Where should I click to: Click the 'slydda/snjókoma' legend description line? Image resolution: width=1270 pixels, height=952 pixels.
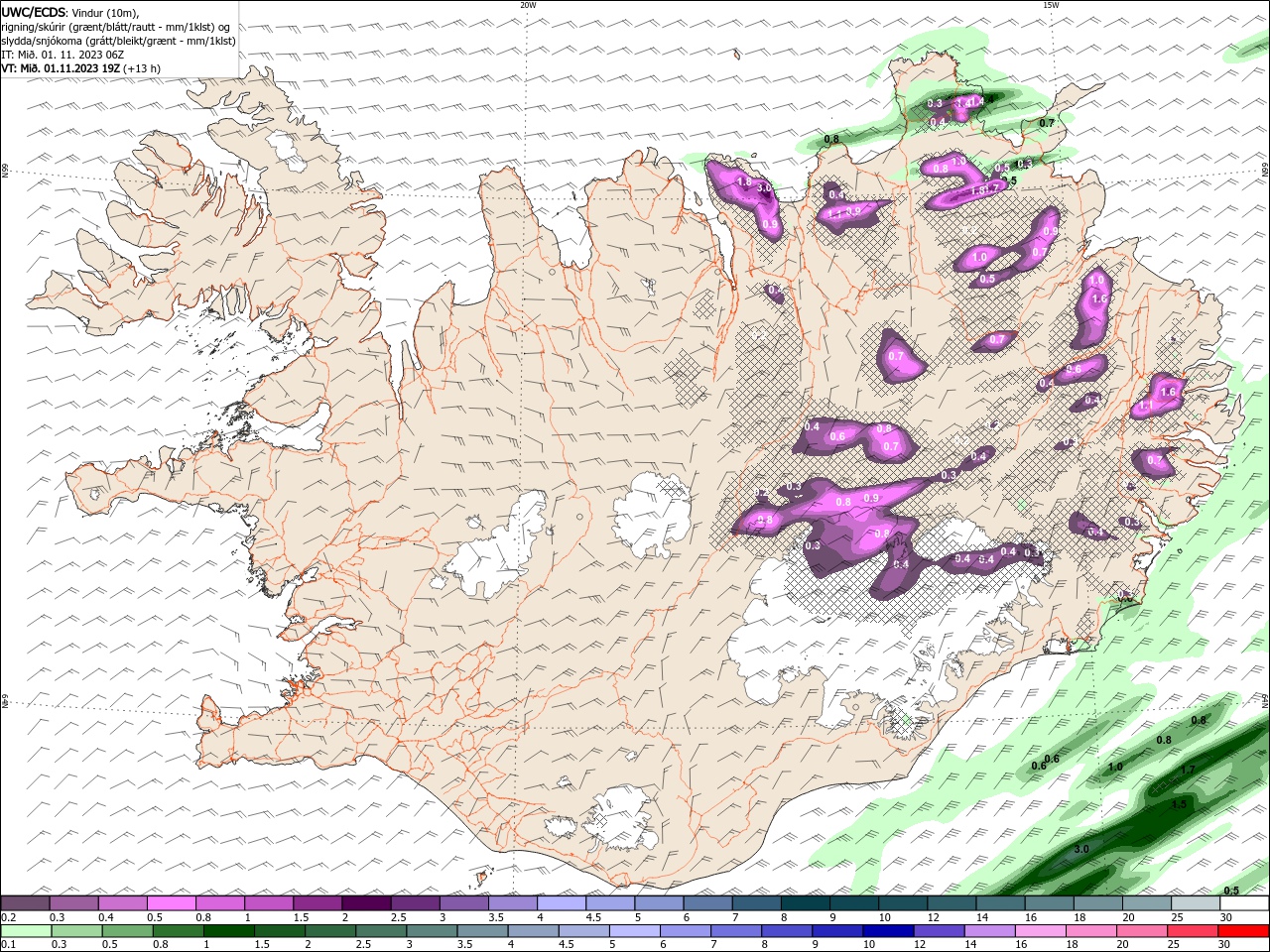tap(118, 41)
